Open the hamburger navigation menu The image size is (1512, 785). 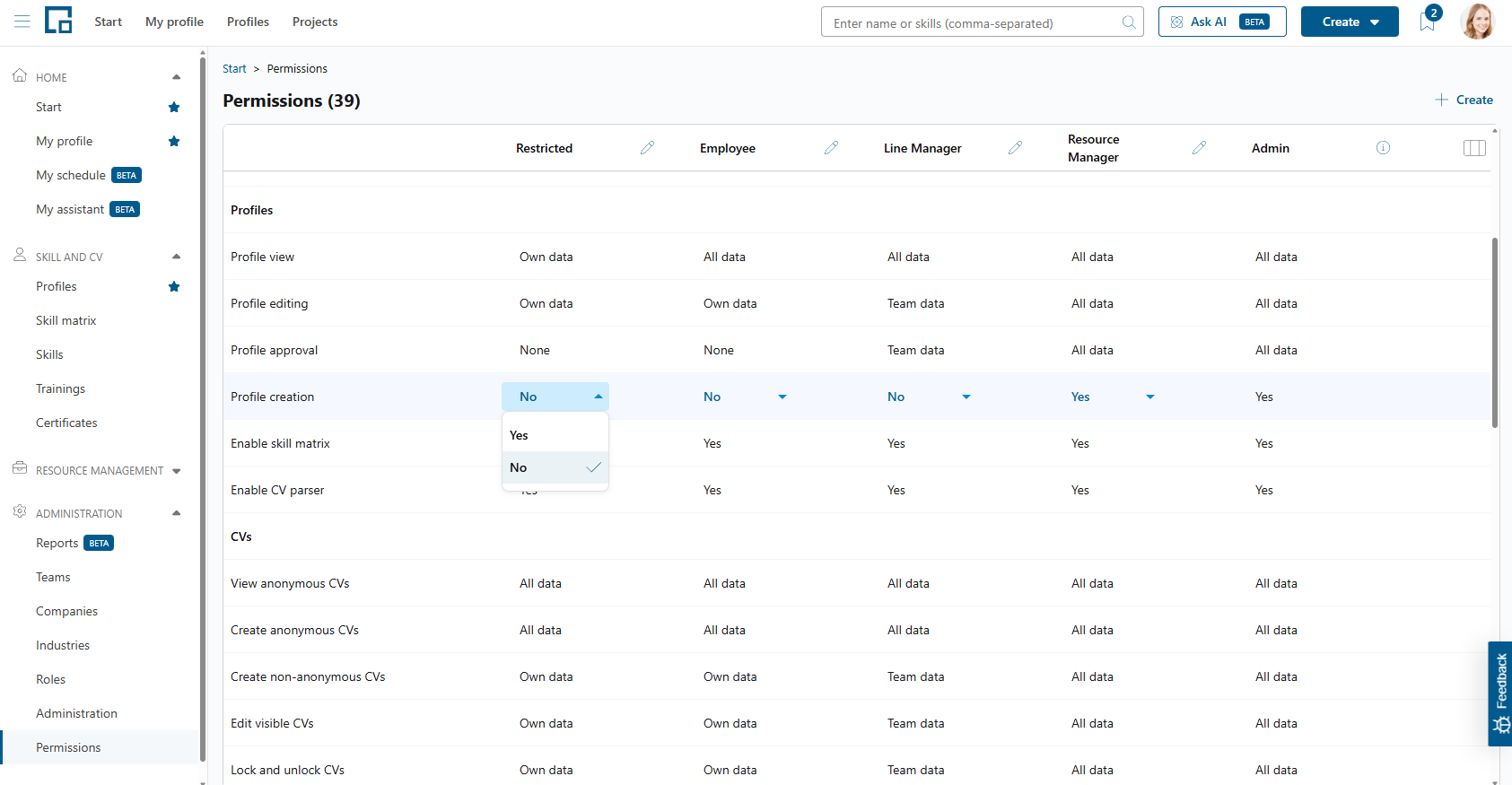(x=22, y=22)
